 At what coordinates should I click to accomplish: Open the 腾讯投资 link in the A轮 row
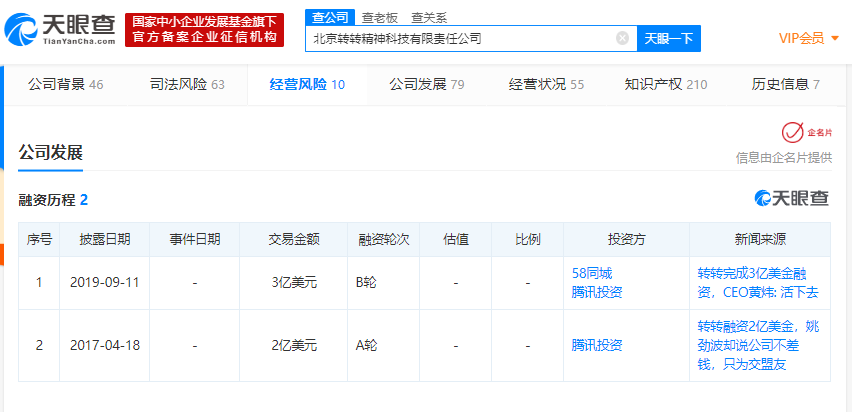(x=597, y=345)
